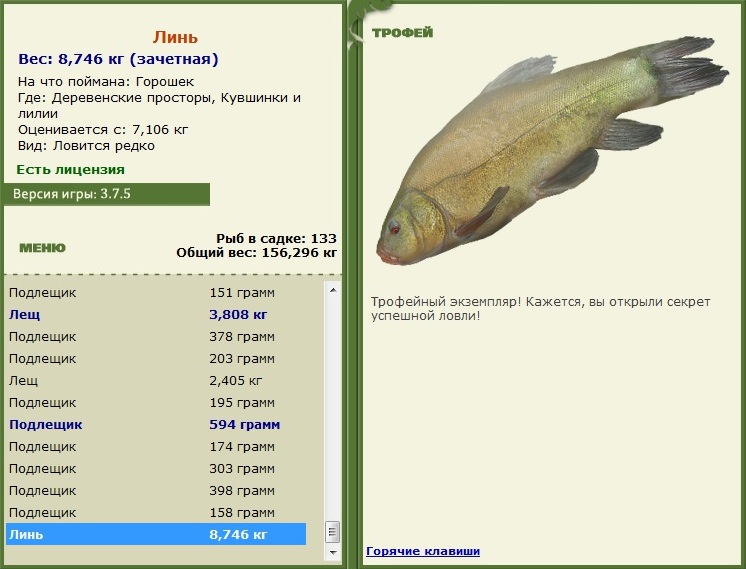Click the На что поймана: Горошек line
Viewport: 746px width, 569px height.
106,82
